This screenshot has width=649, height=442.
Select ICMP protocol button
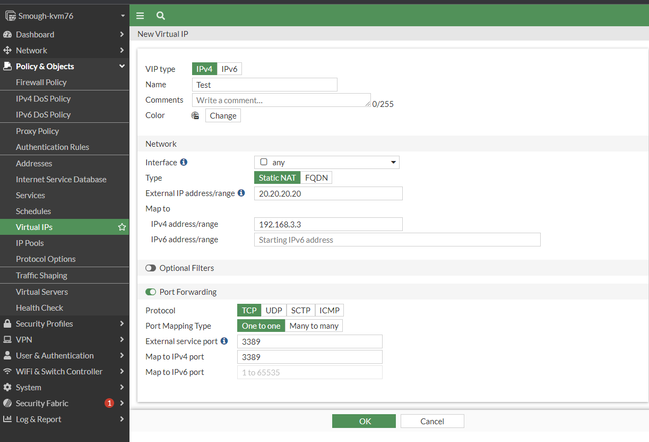click(329, 310)
